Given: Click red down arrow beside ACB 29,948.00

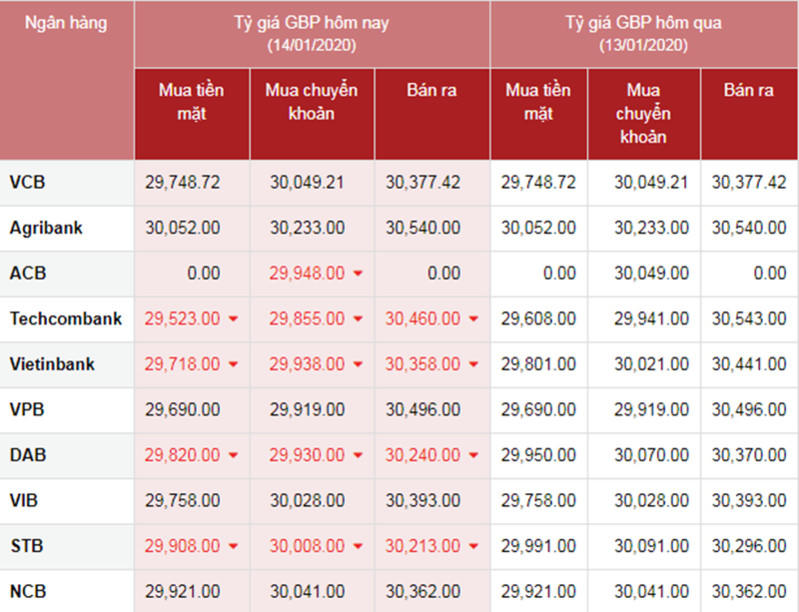Looking at the screenshot, I should (x=358, y=274).
